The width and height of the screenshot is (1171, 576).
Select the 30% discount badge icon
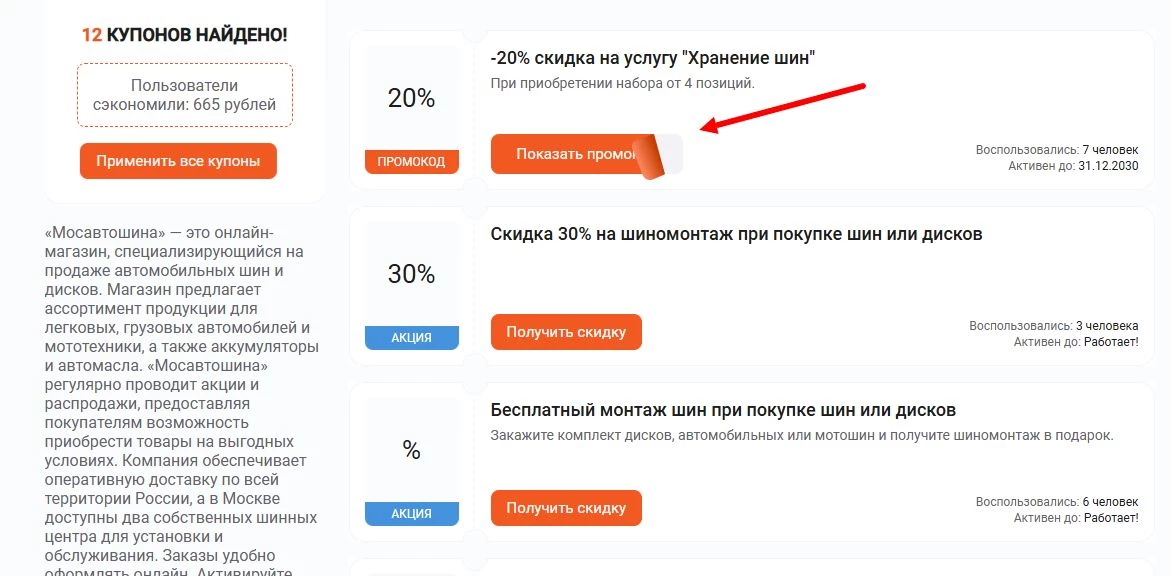[410, 273]
